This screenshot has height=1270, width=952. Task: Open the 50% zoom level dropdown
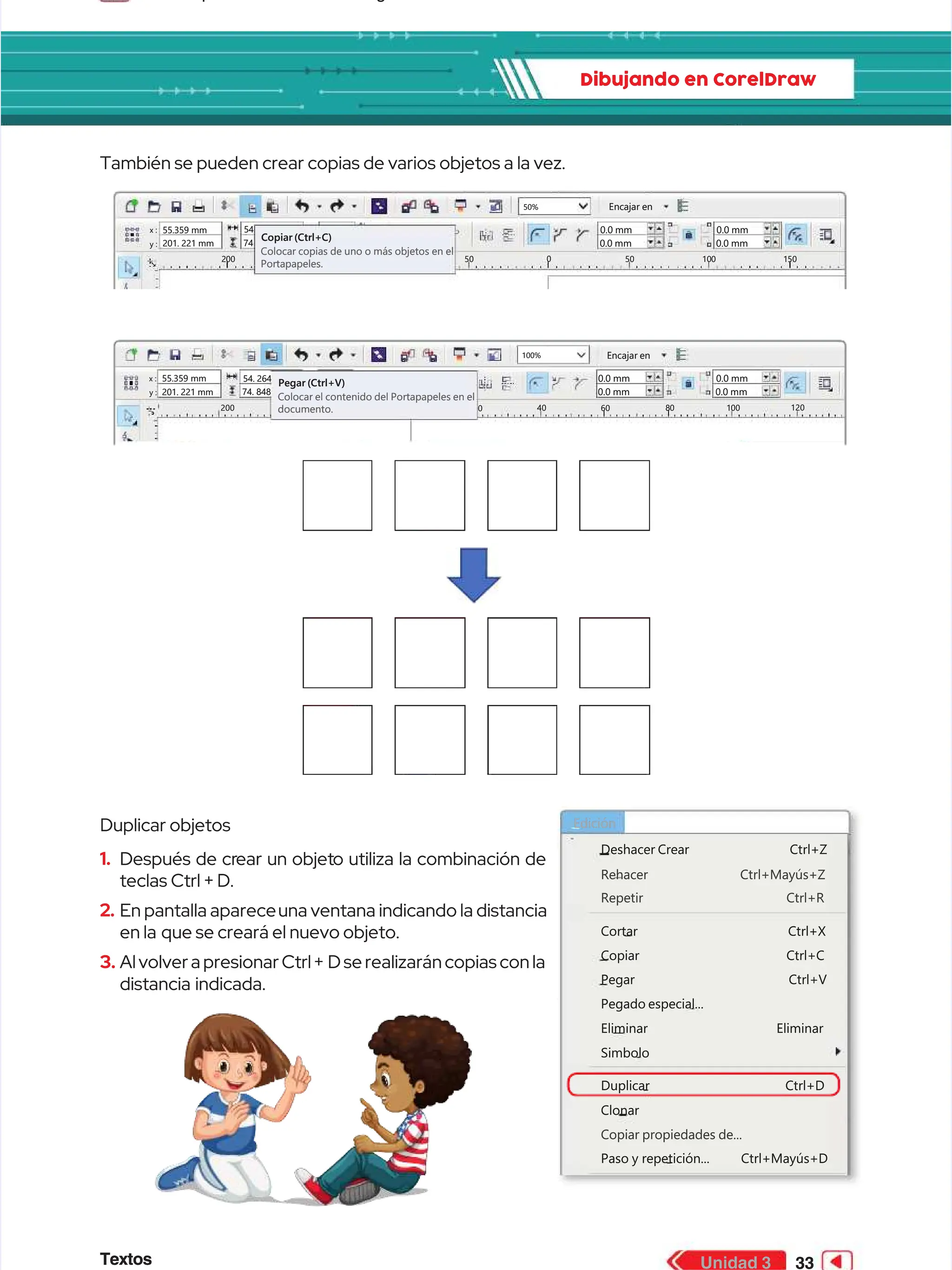click(x=583, y=206)
